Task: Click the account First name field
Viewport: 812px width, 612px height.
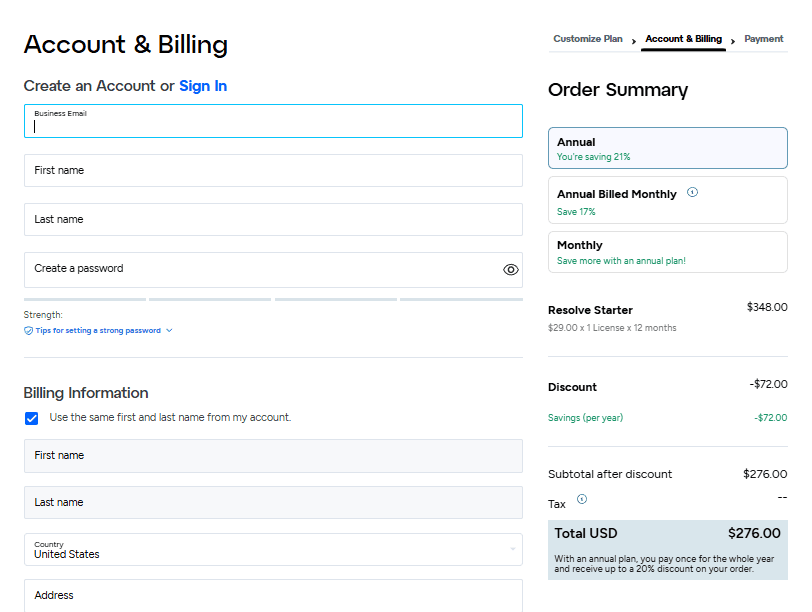Action: [273, 170]
